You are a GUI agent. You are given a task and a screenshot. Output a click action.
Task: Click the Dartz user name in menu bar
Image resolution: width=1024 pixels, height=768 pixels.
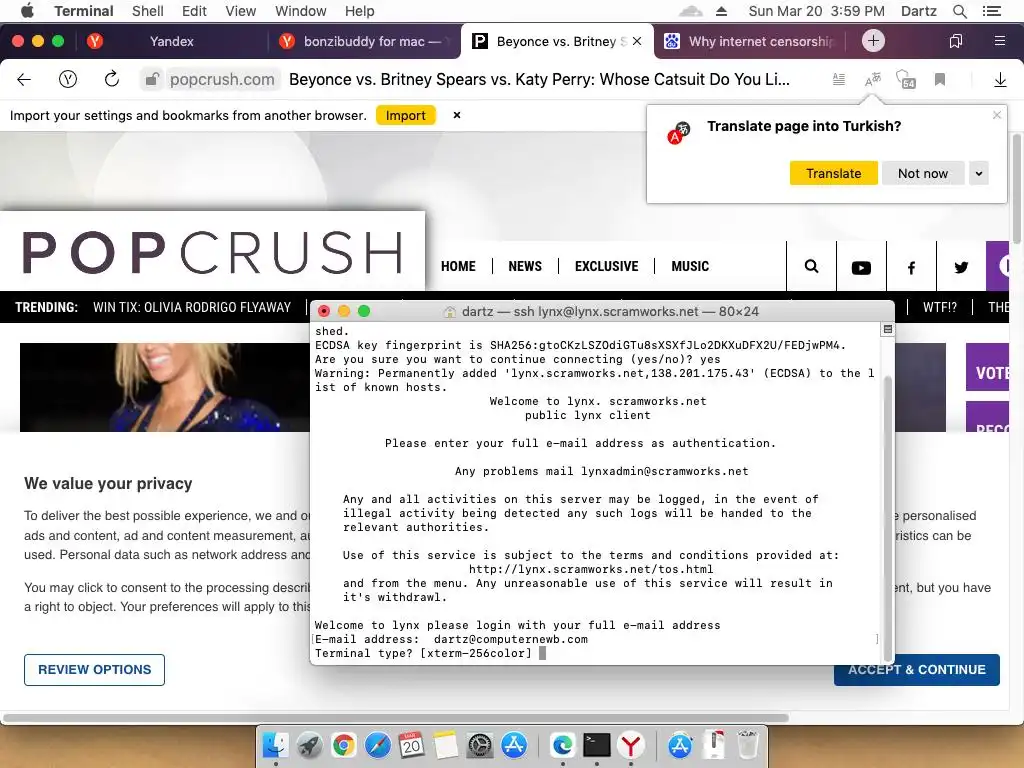point(918,11)
